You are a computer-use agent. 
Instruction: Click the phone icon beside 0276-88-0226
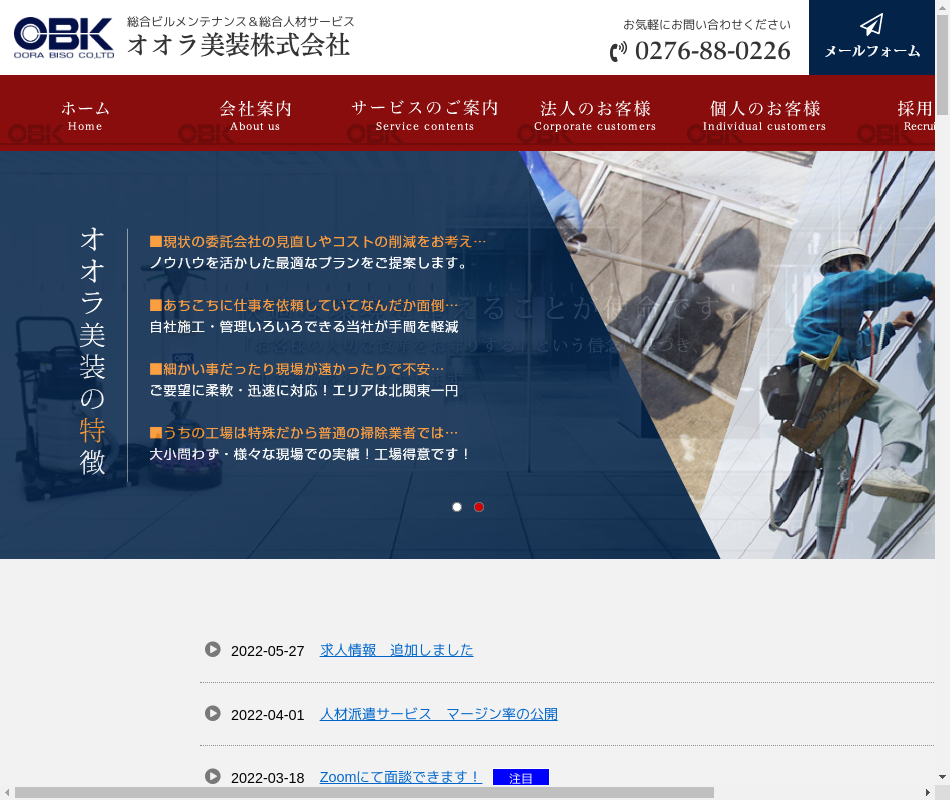point(619,51)
